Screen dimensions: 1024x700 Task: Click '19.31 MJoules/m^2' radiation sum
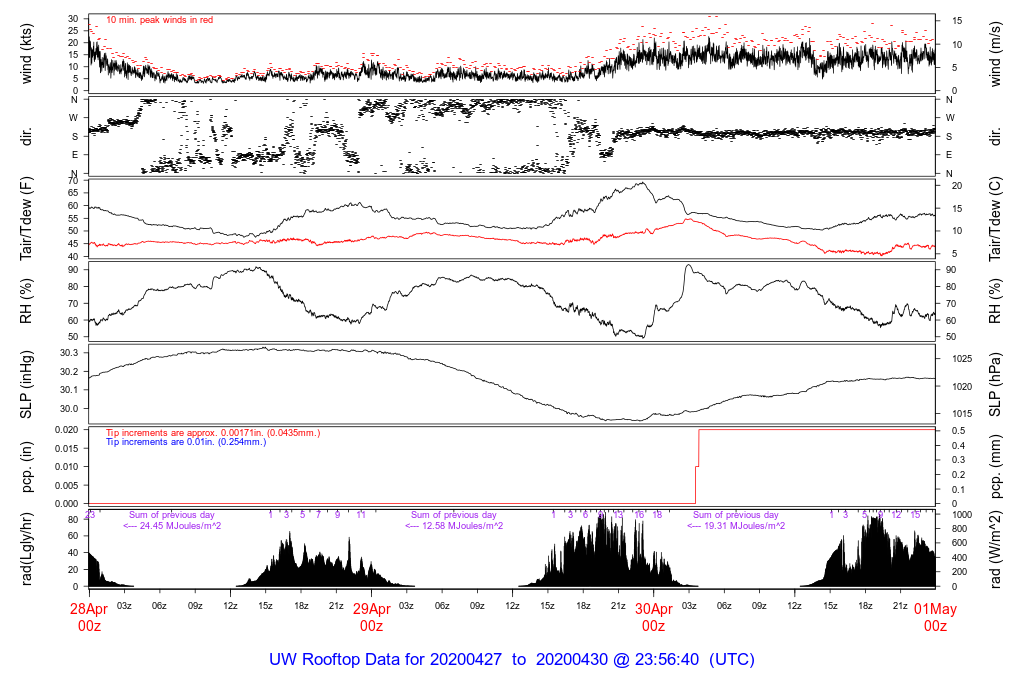(x=744, y=526)
